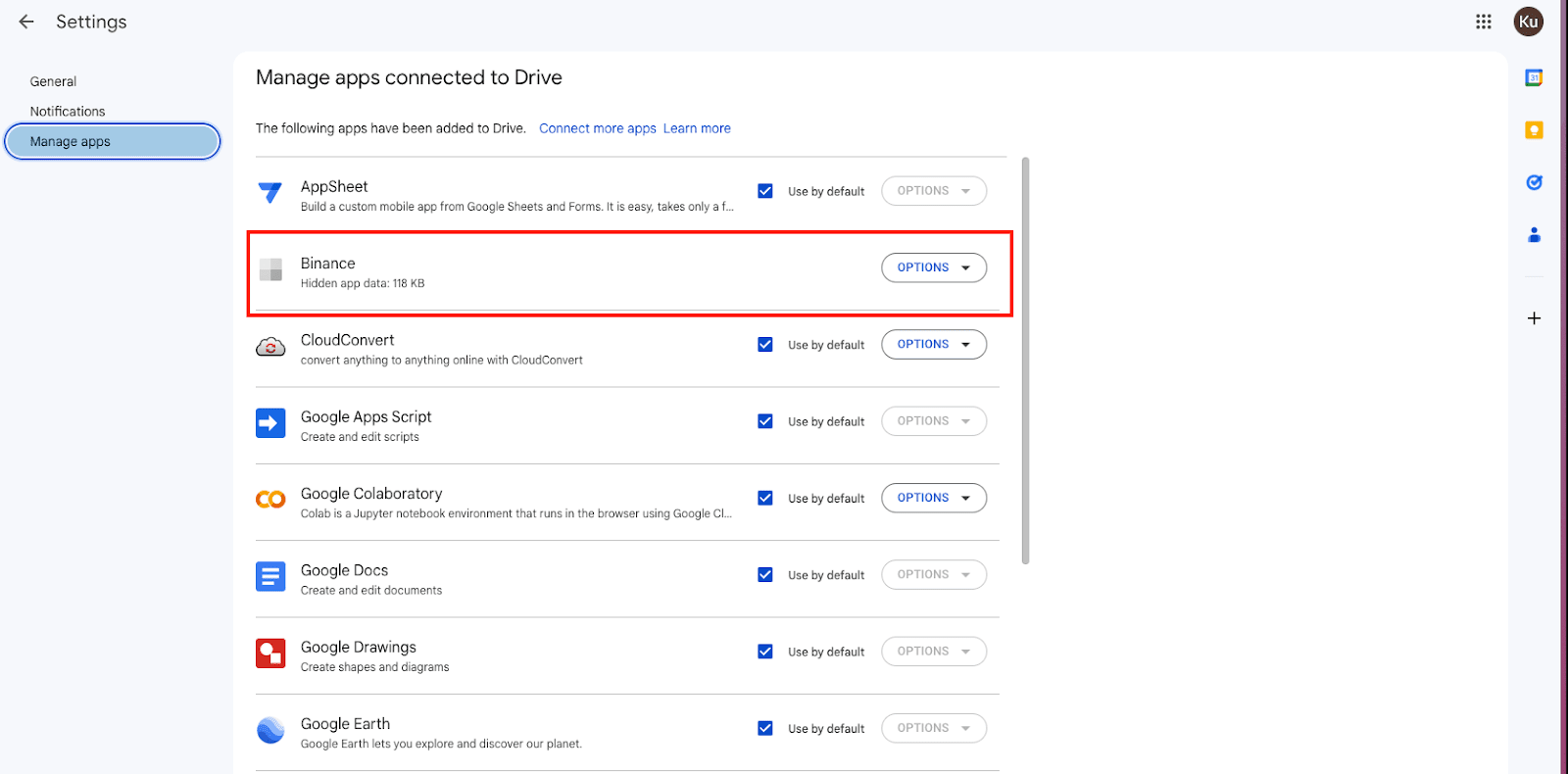Viewport: 1568px width, 774px height.
Task: Disable Use by default for Google Docs
Action: pyautogui.click(x=765, y=575)
